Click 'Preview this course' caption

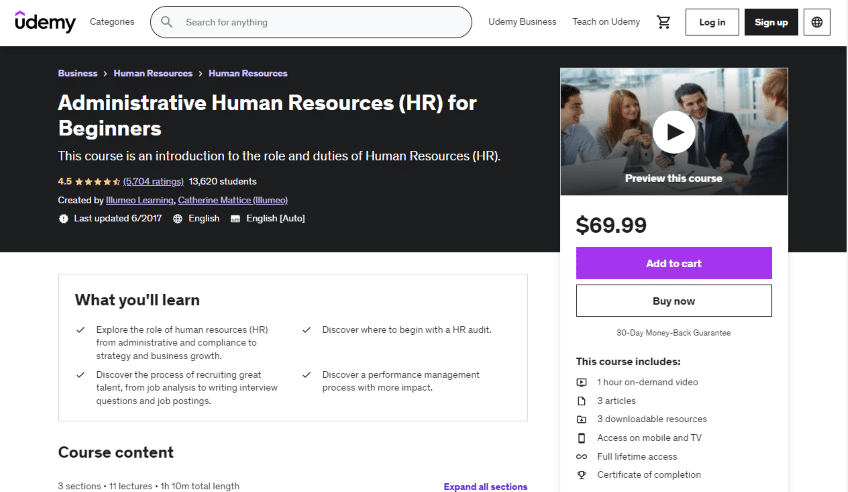pyautogui.click(x=673, y=178)
